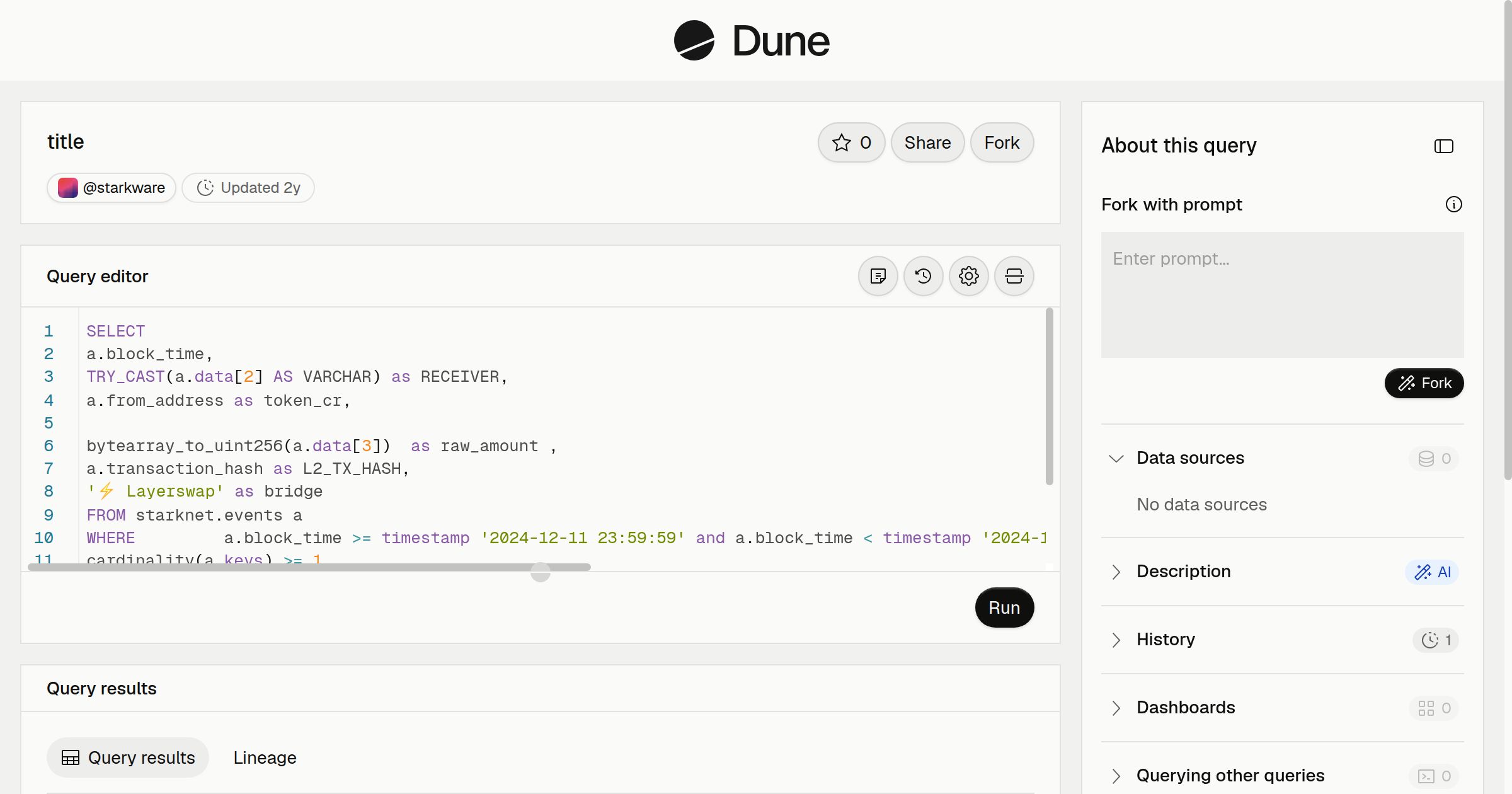Expand the Querying other queries section
1512x794 pixels.
(x=1116, y=776)
